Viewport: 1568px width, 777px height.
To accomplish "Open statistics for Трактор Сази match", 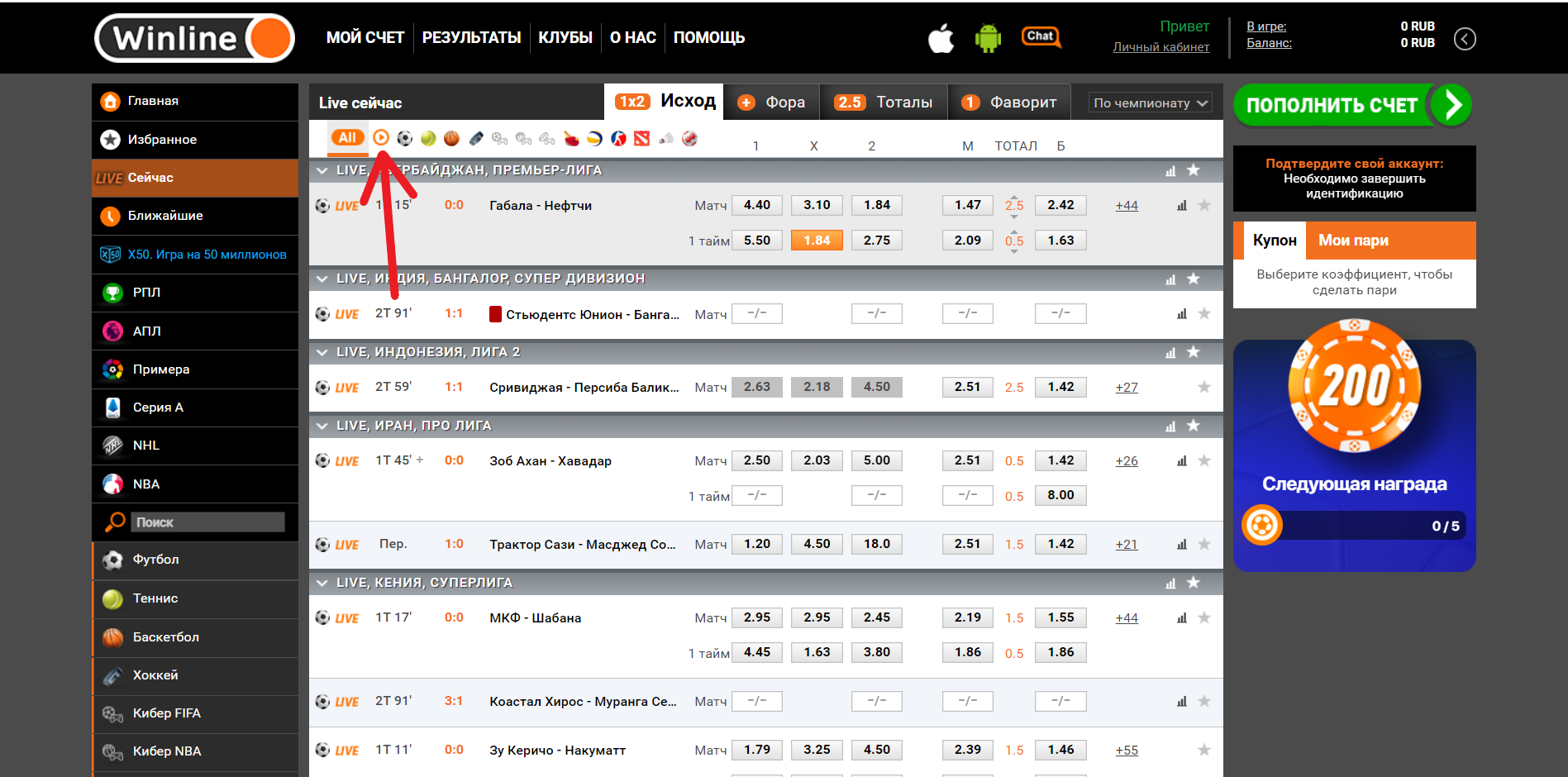I will (x=1182, y=545).
